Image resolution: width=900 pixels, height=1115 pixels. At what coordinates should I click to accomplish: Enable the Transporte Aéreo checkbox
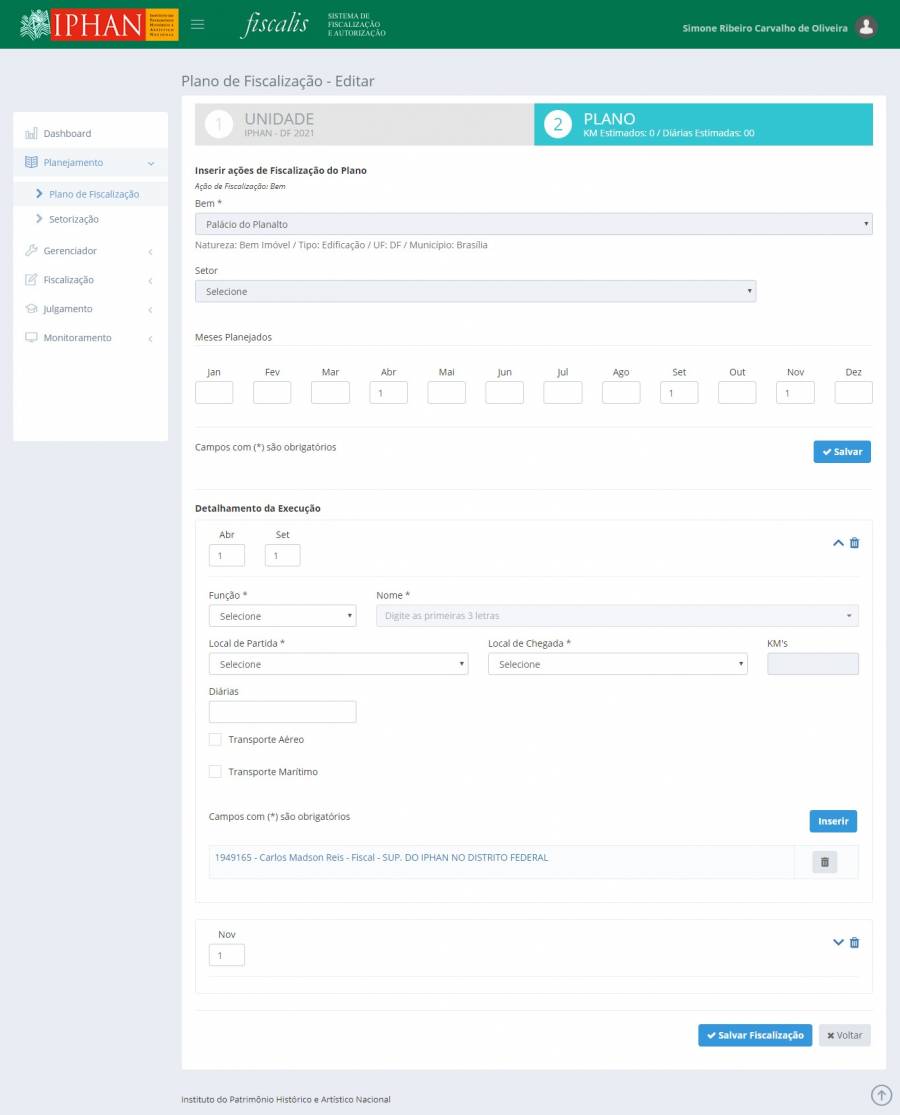click(215, 740)
